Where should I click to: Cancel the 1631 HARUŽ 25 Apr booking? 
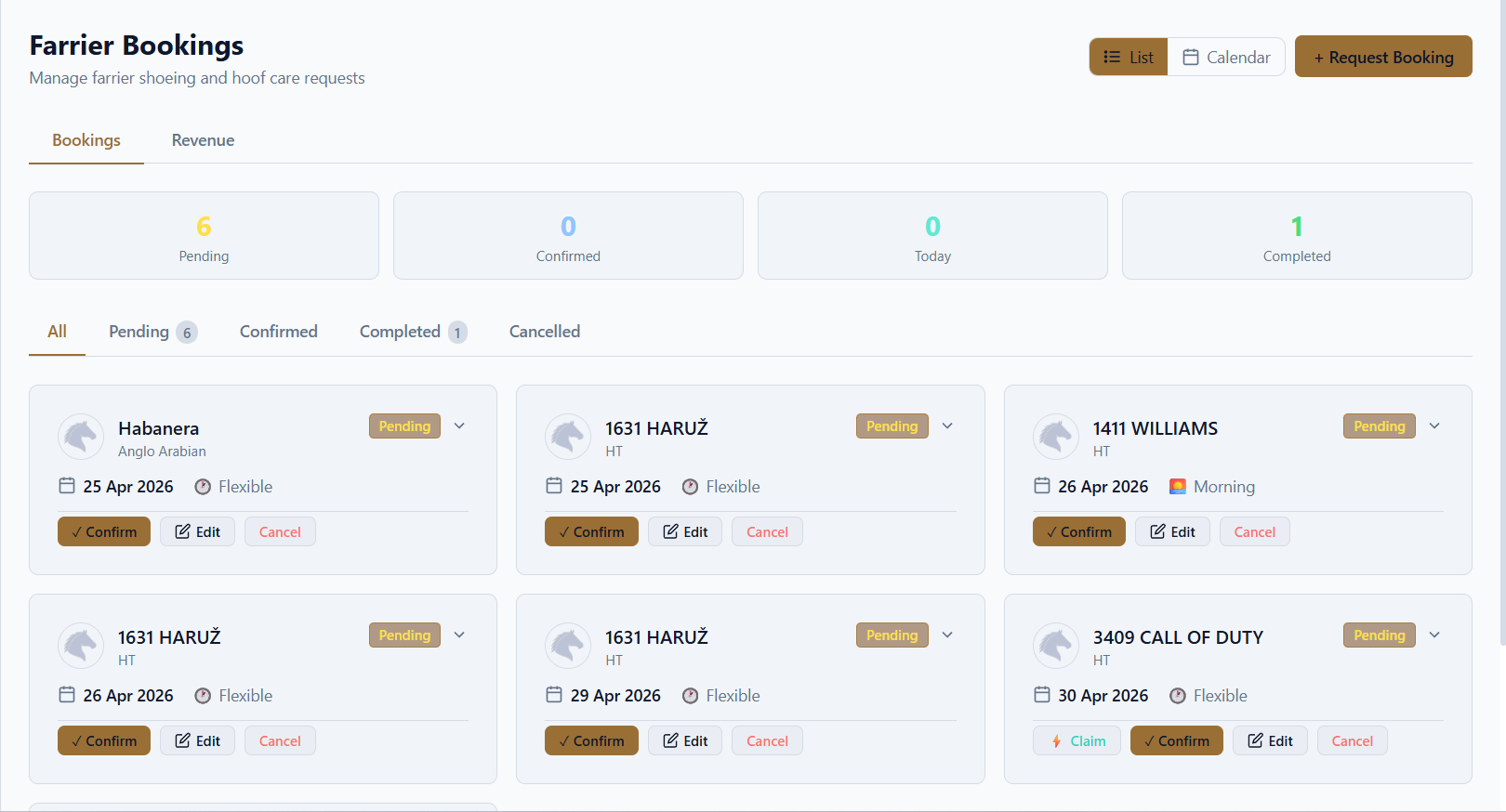click(767, 531)
